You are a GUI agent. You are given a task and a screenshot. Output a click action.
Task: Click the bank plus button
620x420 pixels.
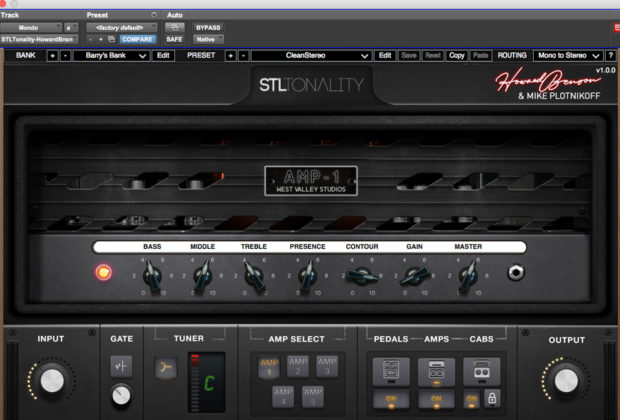point(52,56)
